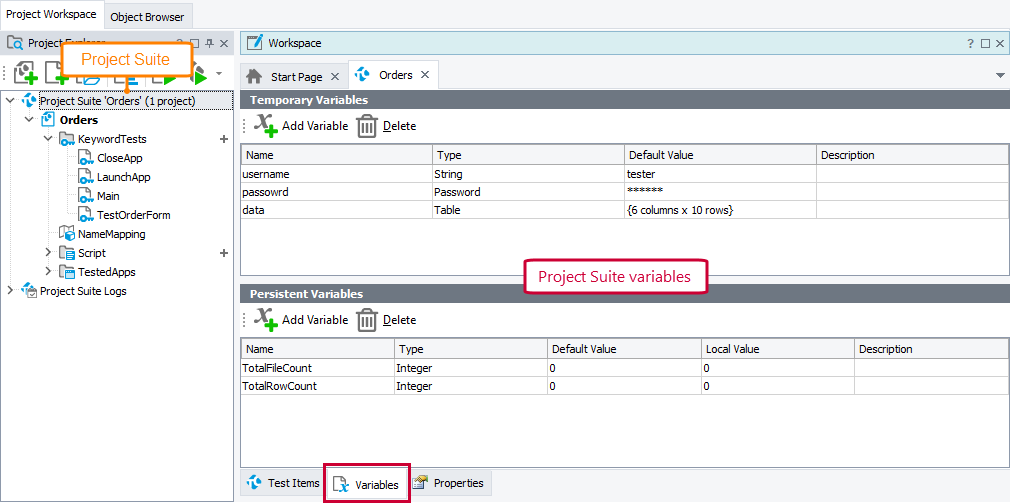1010x503 pixels.
Task: Expand the TestedApps node
Action: 47,272
